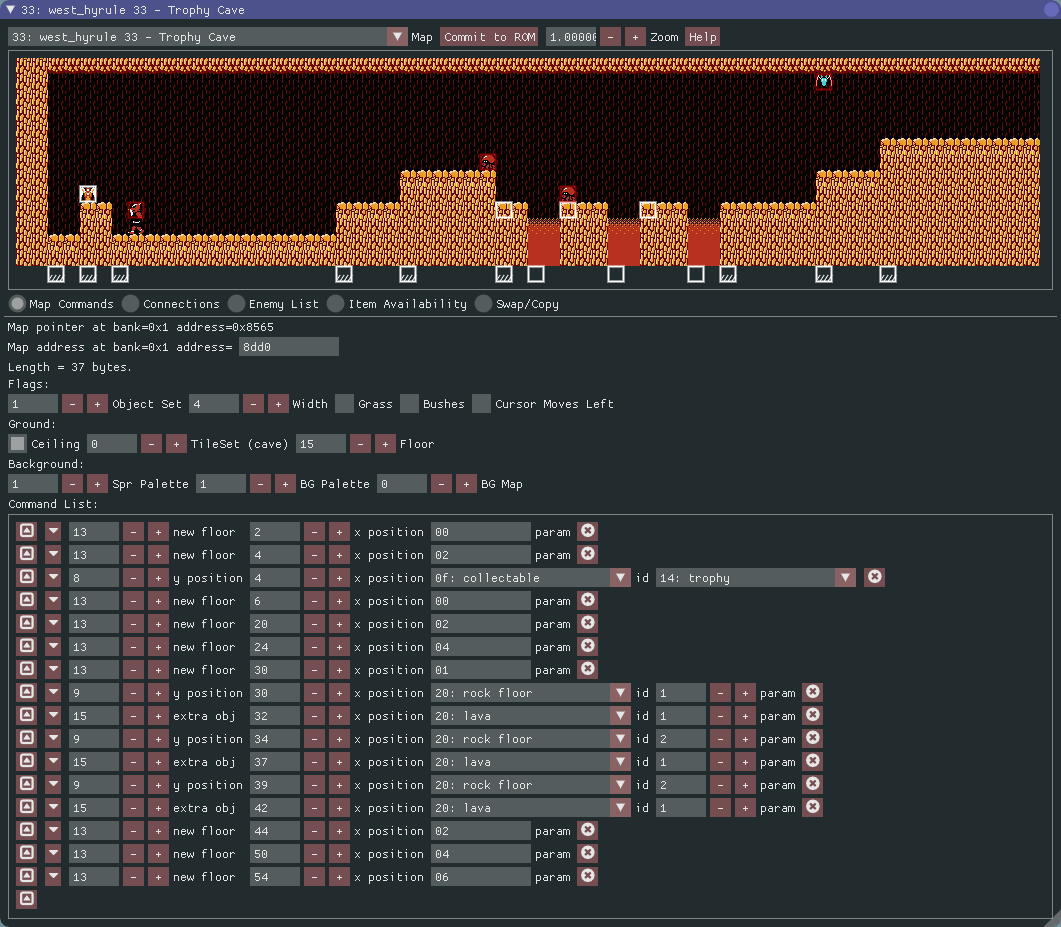
Task: Increase the zoom level with plus
Action: point(635,37)
